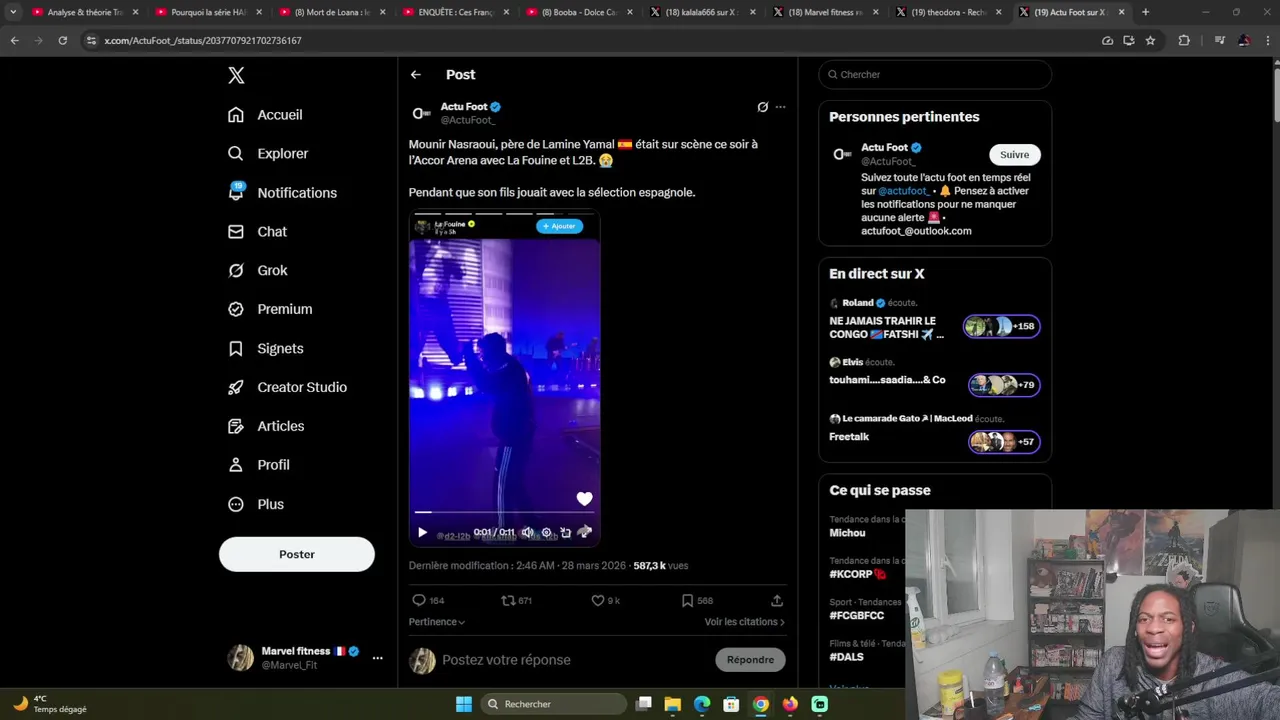Open the Chat messages section
This screenshot has height=720, width=1280.
pos(257,232)
